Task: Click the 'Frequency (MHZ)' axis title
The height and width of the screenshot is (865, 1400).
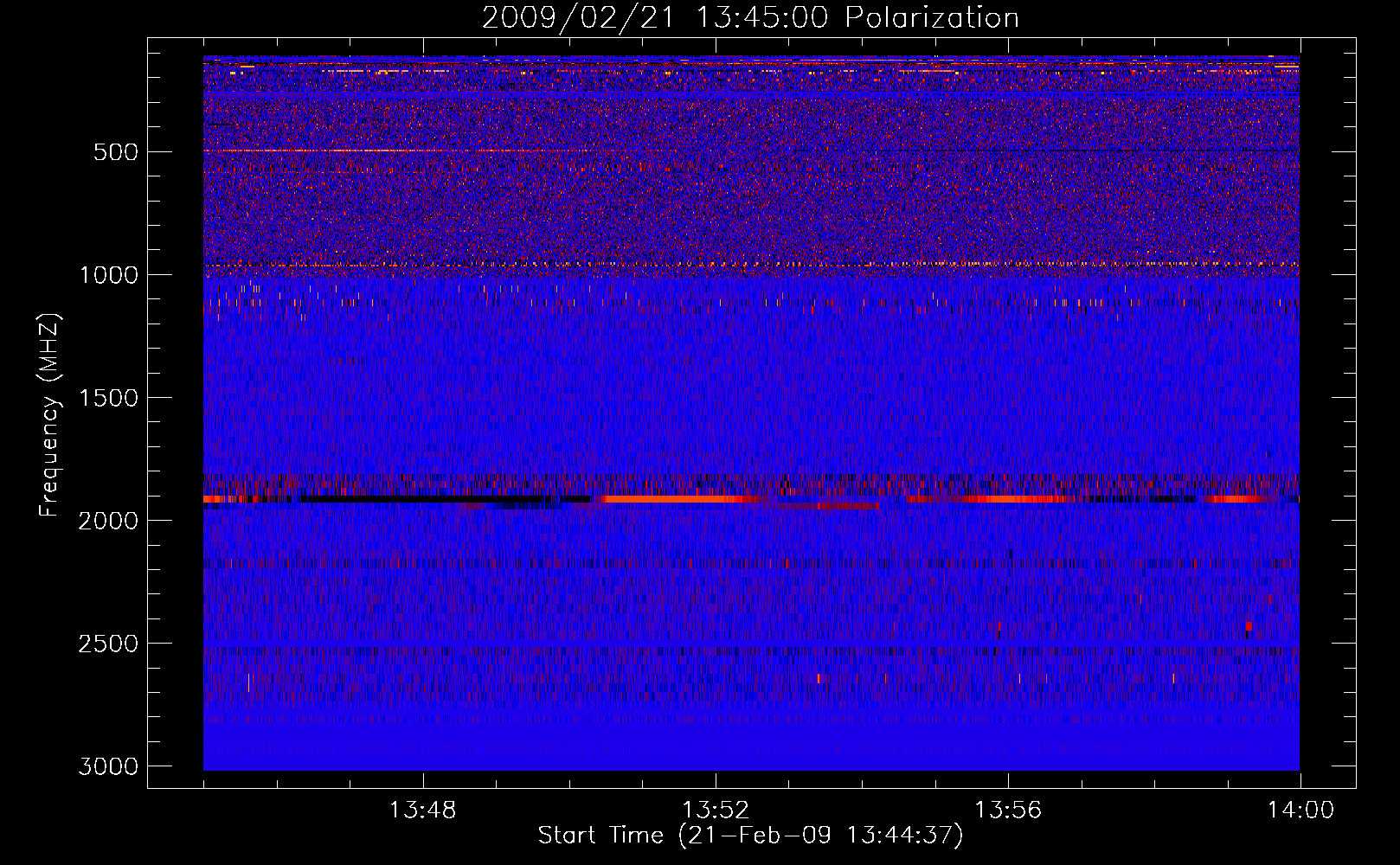Action: click(50, 415)
